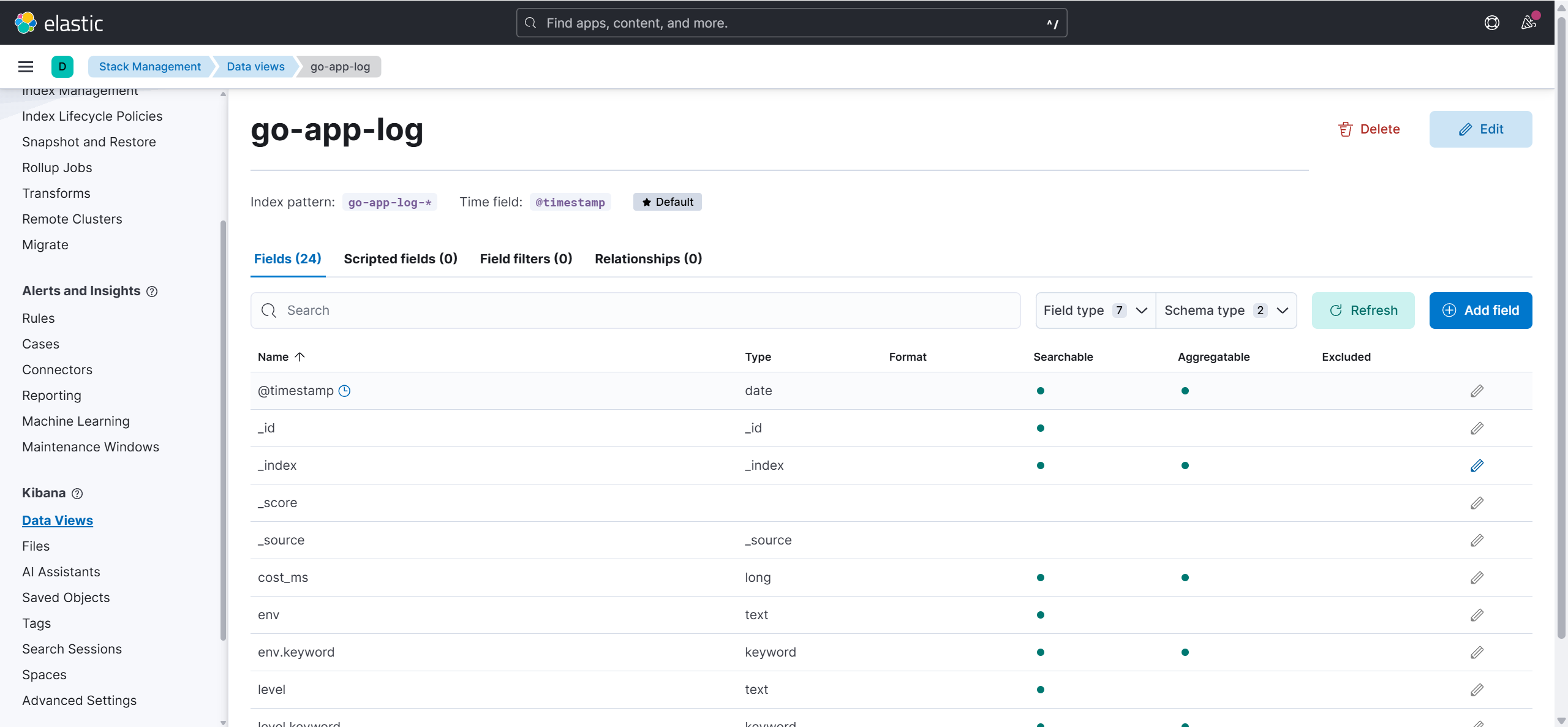Edit the env.keyword field
Screen dimensions: 1568x727
[1477, 652]
